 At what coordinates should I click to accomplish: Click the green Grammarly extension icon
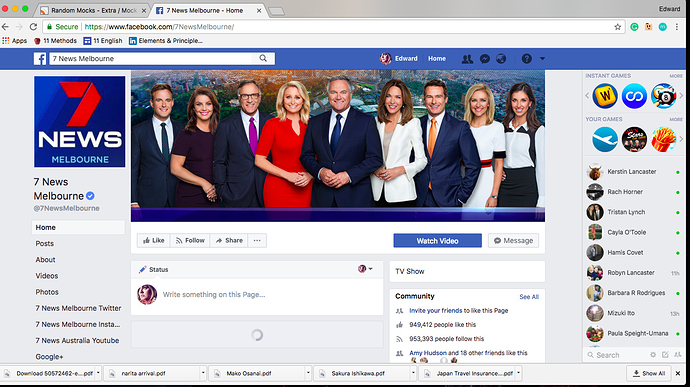pos(634,27)
